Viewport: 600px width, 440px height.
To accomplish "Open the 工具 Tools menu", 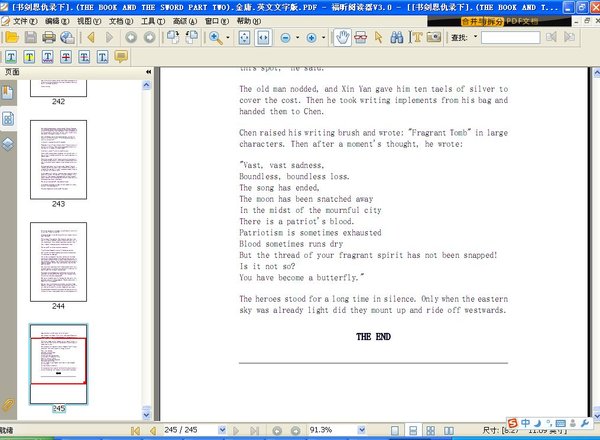I will coord(153,21).
